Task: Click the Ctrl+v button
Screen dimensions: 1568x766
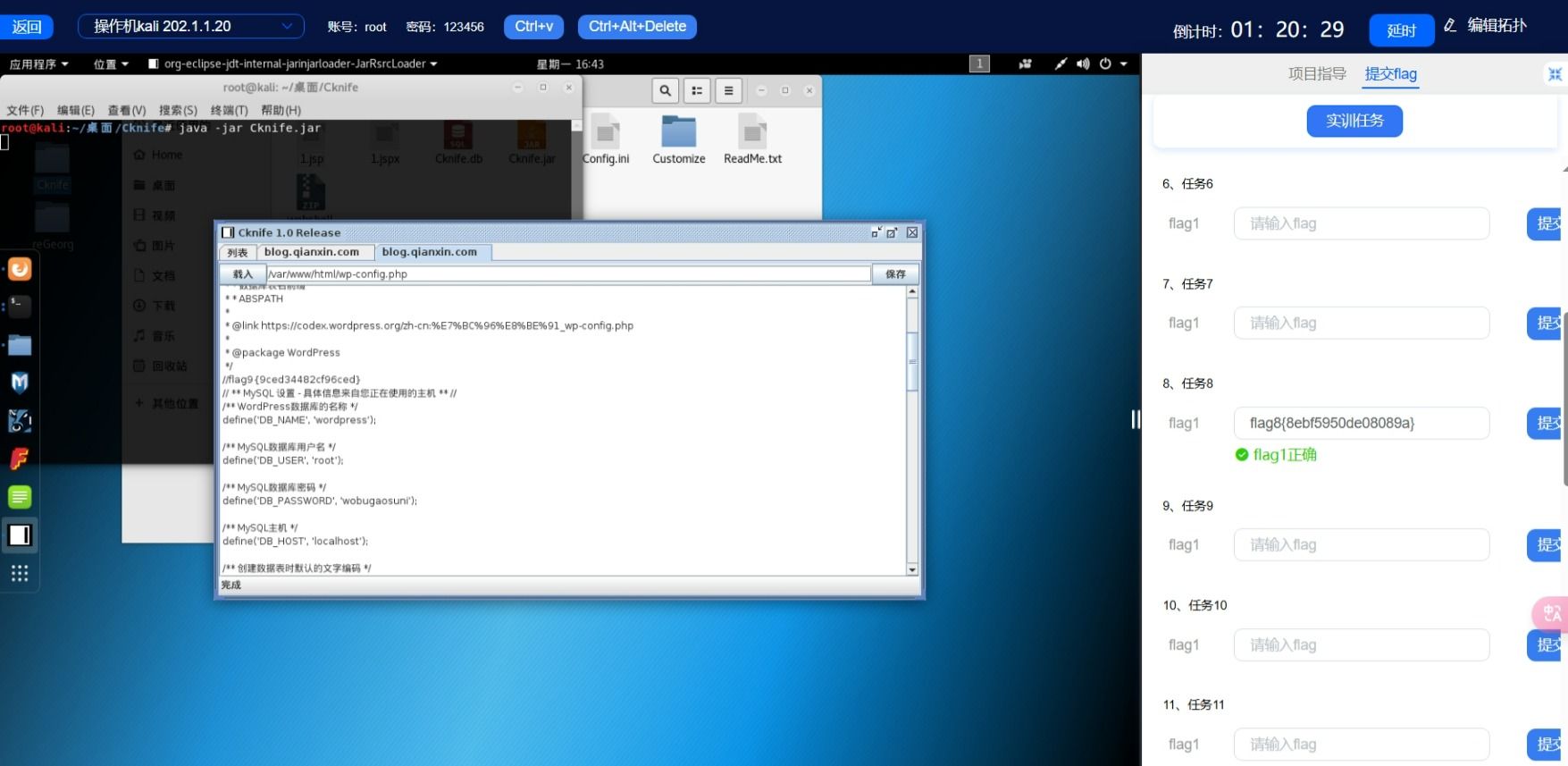Action: point(533,27)
